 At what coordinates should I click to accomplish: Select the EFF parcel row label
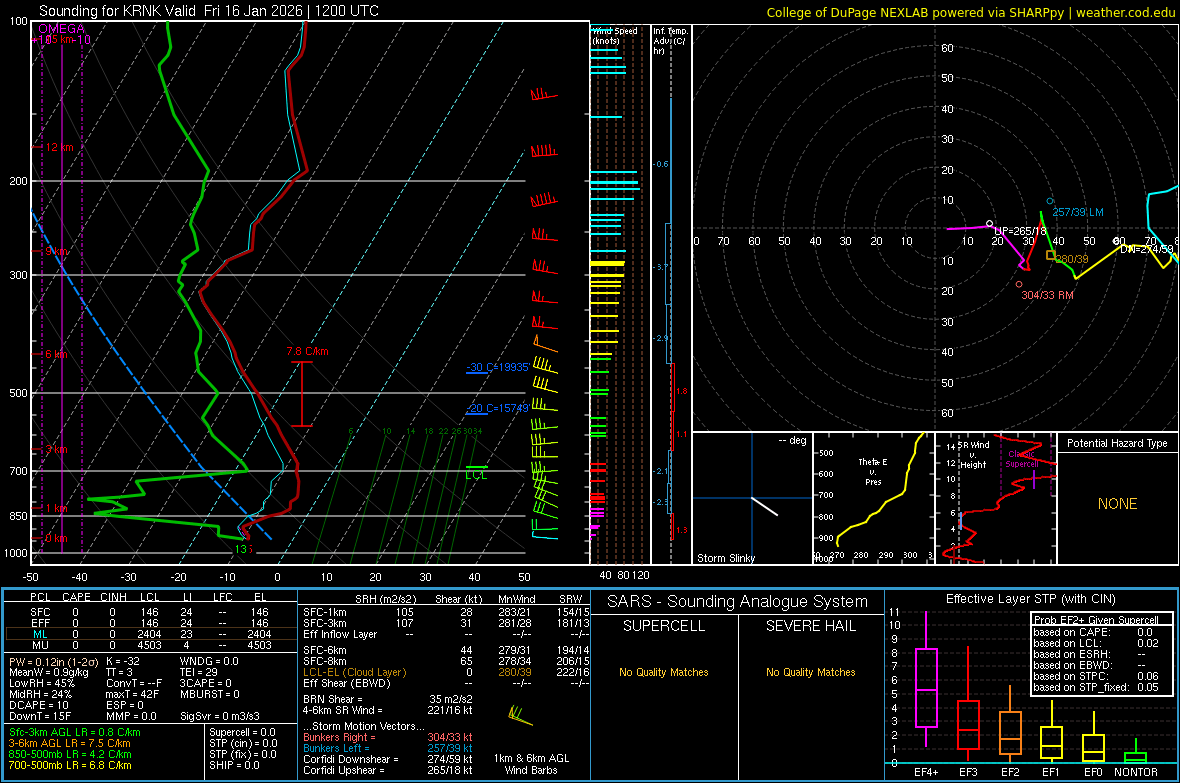(x=40, y=623)
